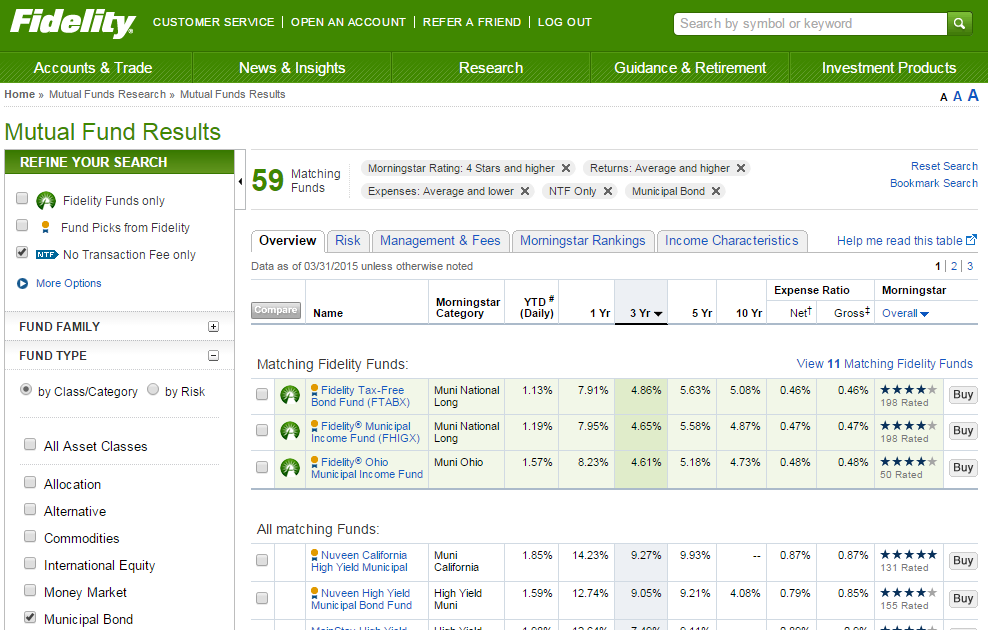This screenshot has height=630, width=988.
Task: Click the symbol or keyword search field
Action: coord(808,24)
